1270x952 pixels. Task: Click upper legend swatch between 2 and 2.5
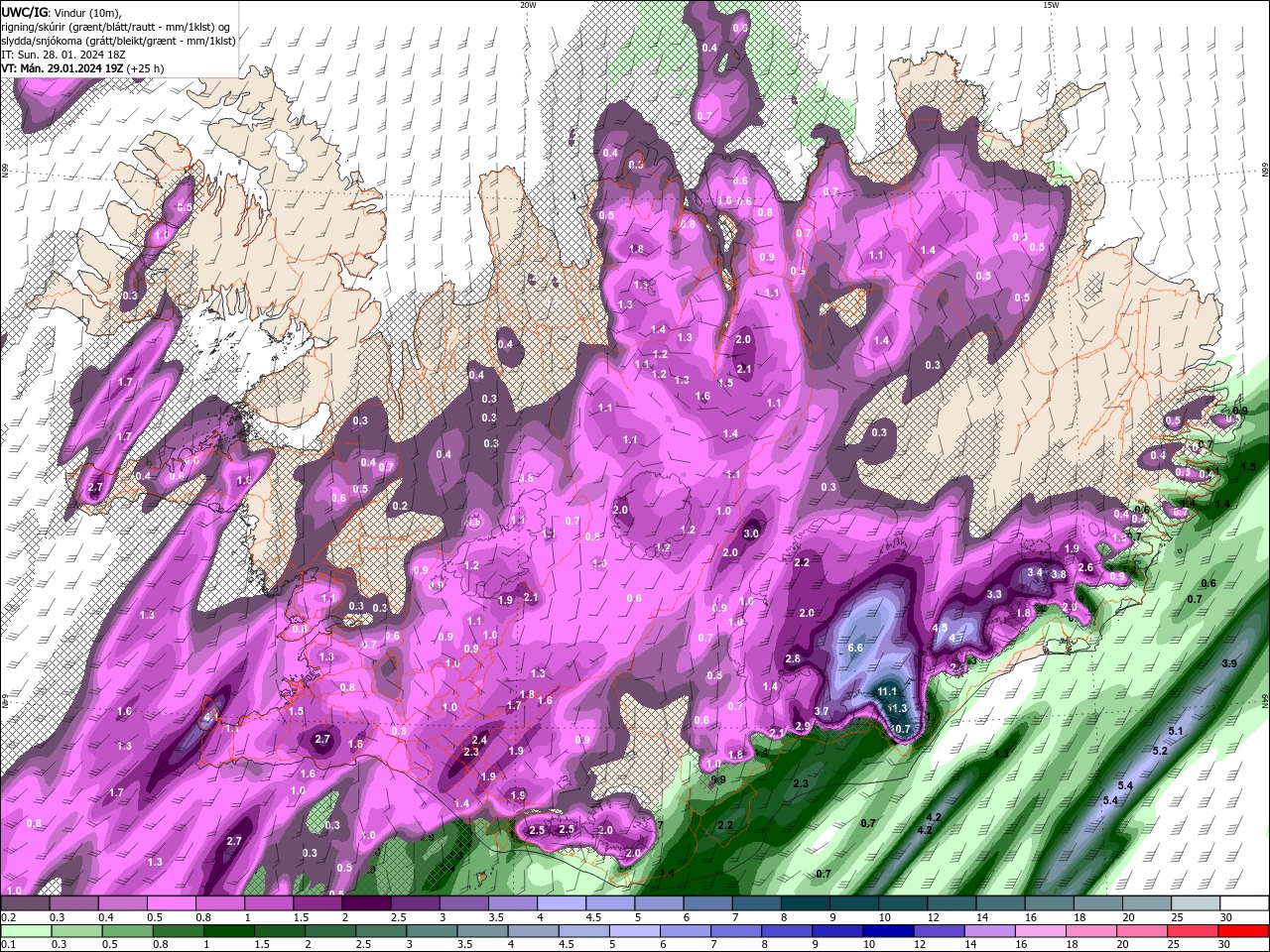point(366,904)
